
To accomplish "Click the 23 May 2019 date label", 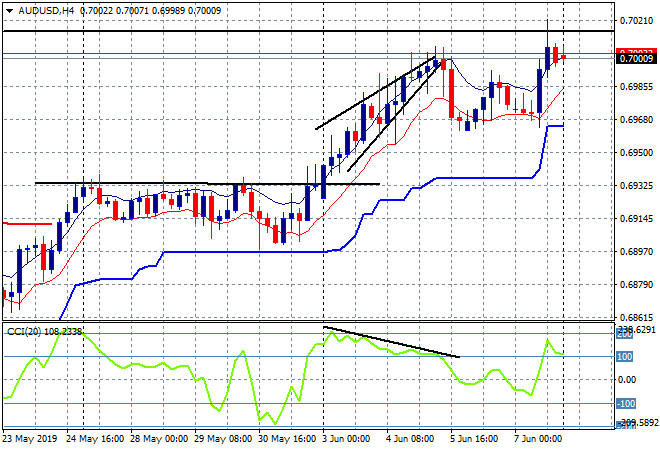I will pos(30,439).
